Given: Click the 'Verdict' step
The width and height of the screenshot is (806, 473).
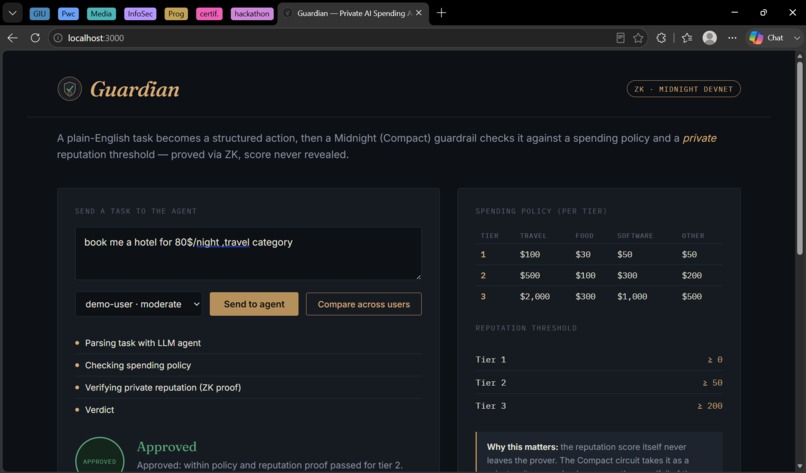Looking at the screenshot, I should click(x=99, y=410).
